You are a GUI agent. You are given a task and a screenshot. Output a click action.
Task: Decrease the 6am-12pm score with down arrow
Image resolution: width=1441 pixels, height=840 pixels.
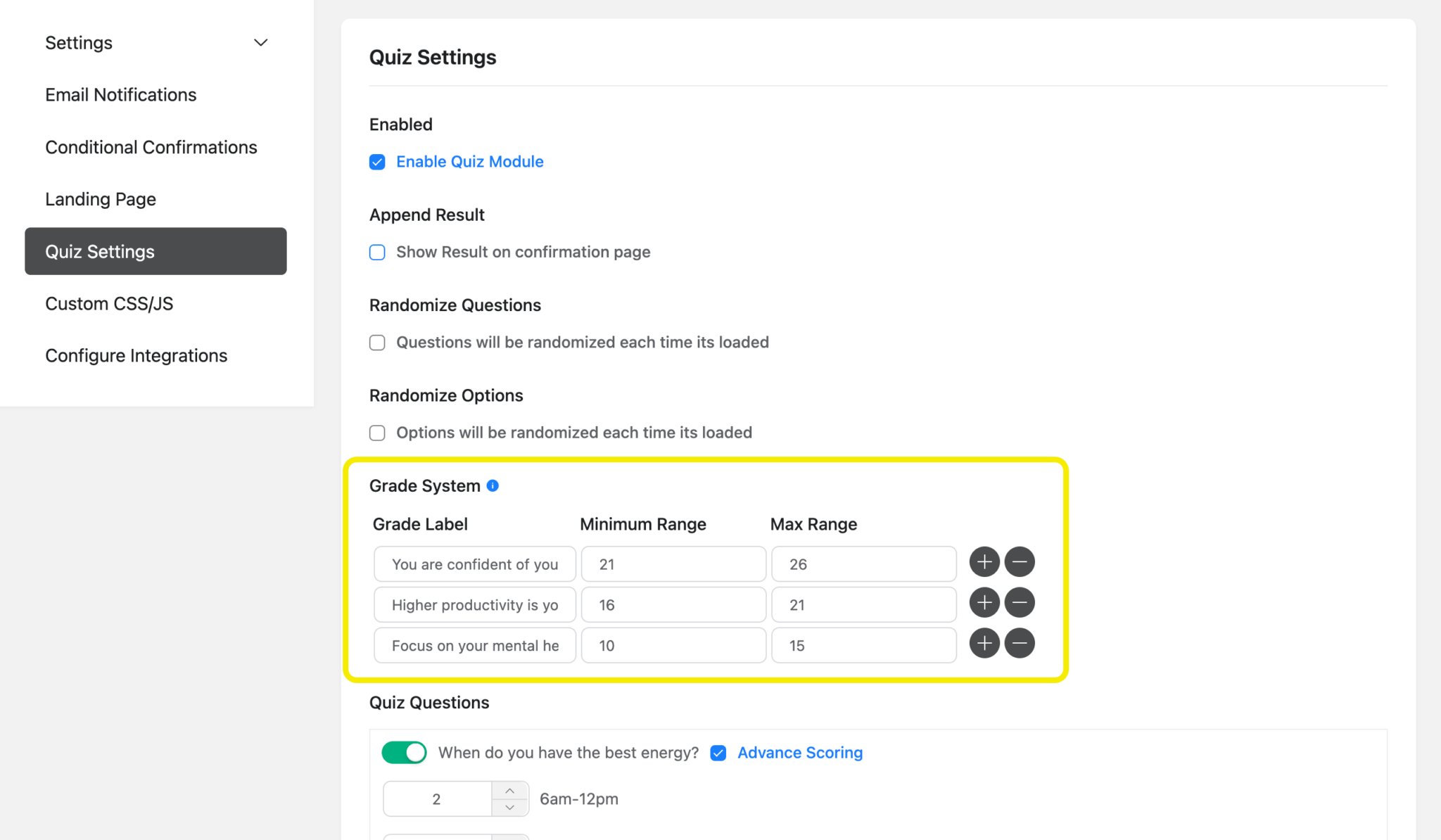[510, 808]
